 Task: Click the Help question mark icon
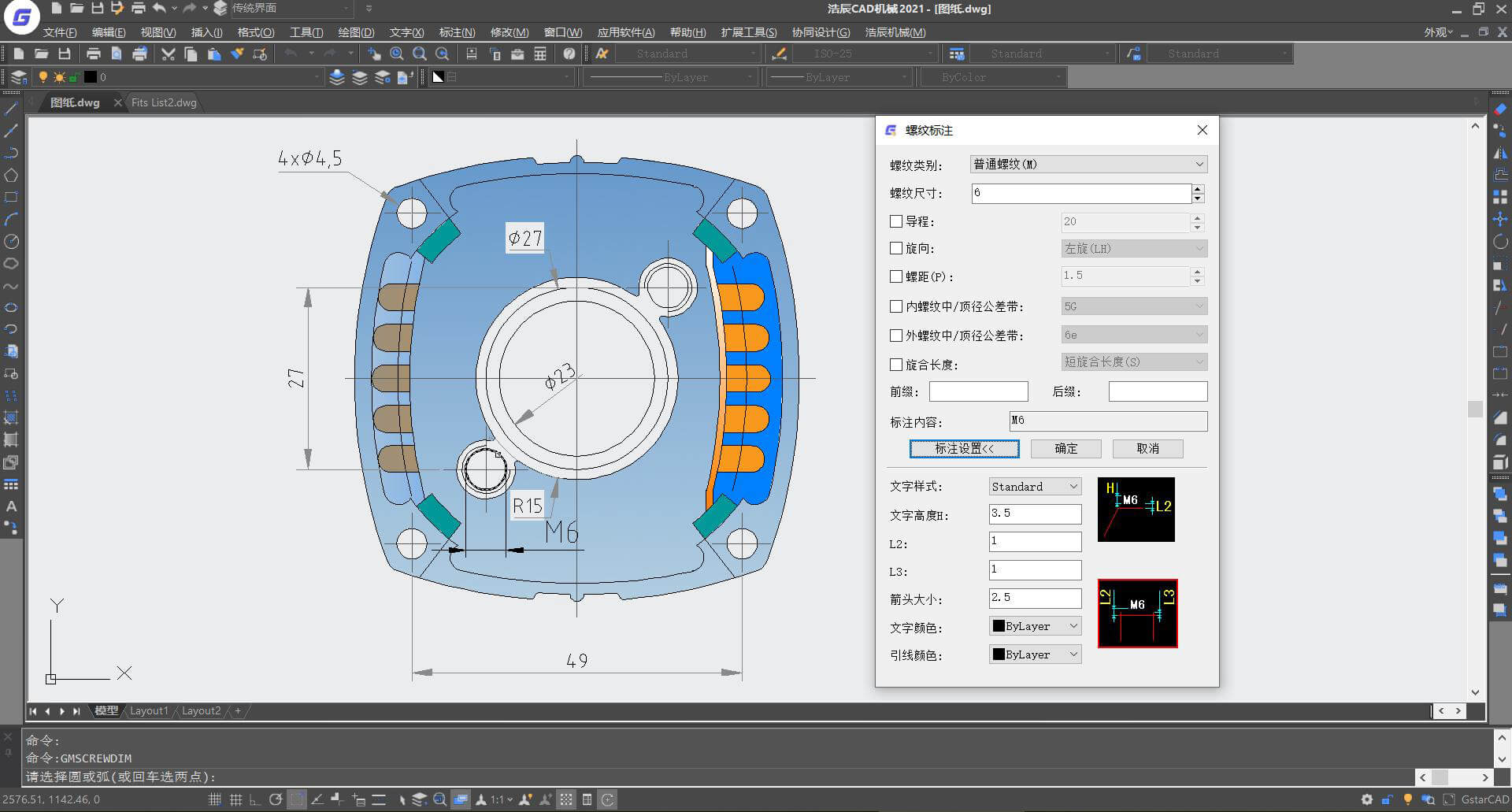pos(569,54)
